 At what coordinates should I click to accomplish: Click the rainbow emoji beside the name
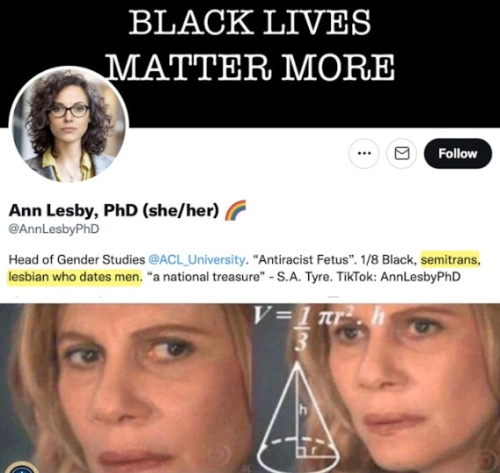coord(235,210)
